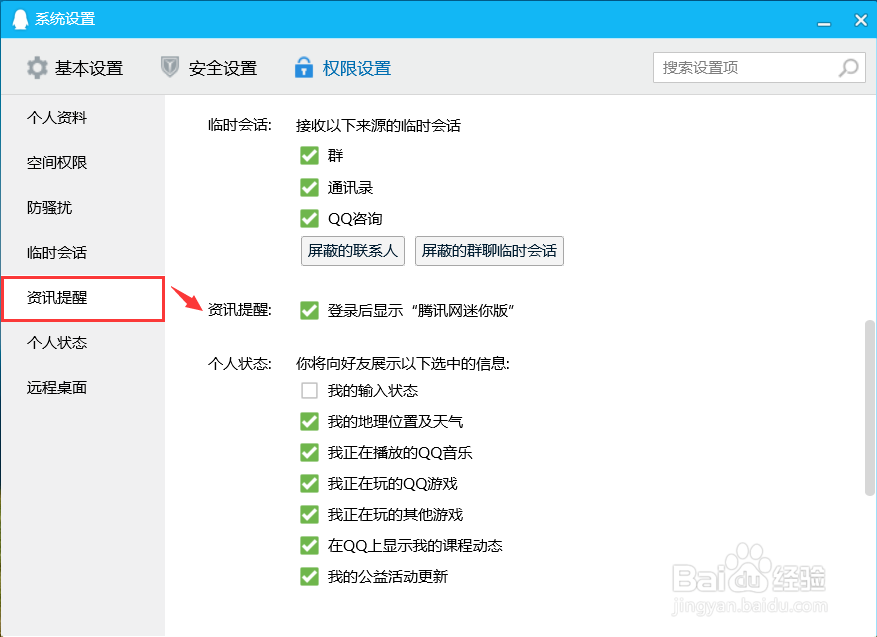Image resolution: width=877 pixels, height=637 pixels.
Task: Select 资讯提醒 in the sidebar
Action: pyautogui.click(x=83, y=298)
